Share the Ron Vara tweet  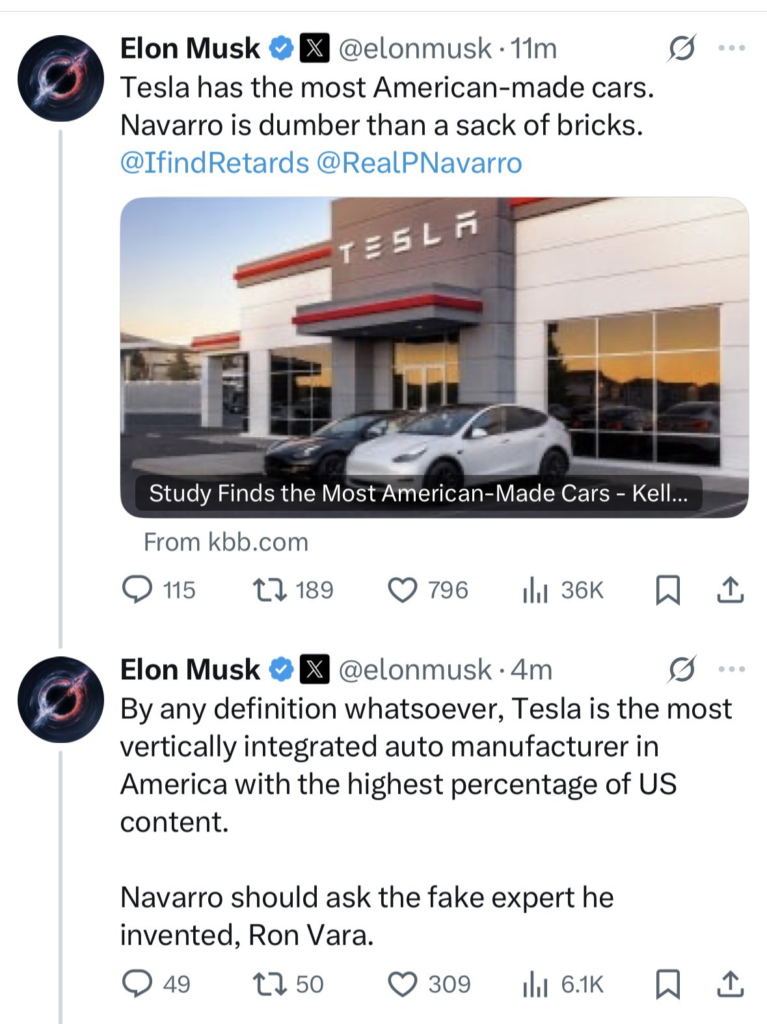[731, 985]
